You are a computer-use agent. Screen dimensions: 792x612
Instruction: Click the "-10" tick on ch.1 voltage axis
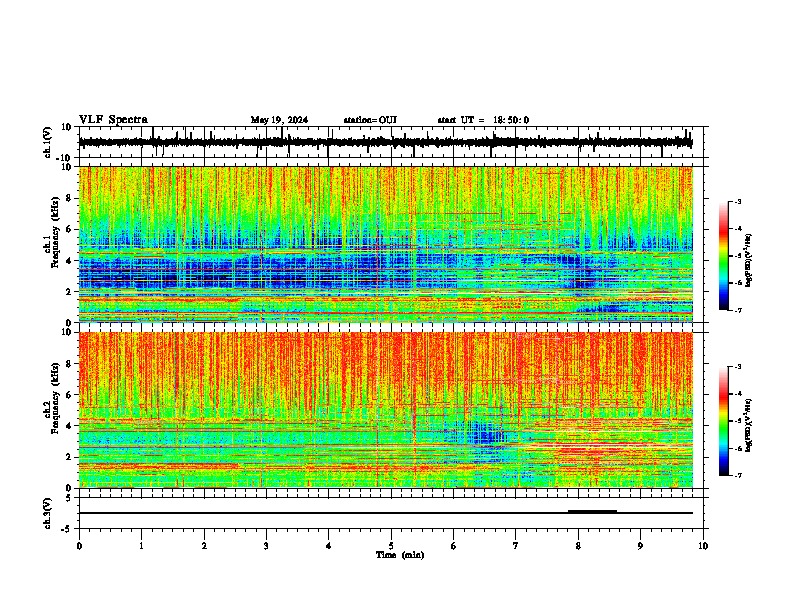pyautogui.click(x=65, y=158)
